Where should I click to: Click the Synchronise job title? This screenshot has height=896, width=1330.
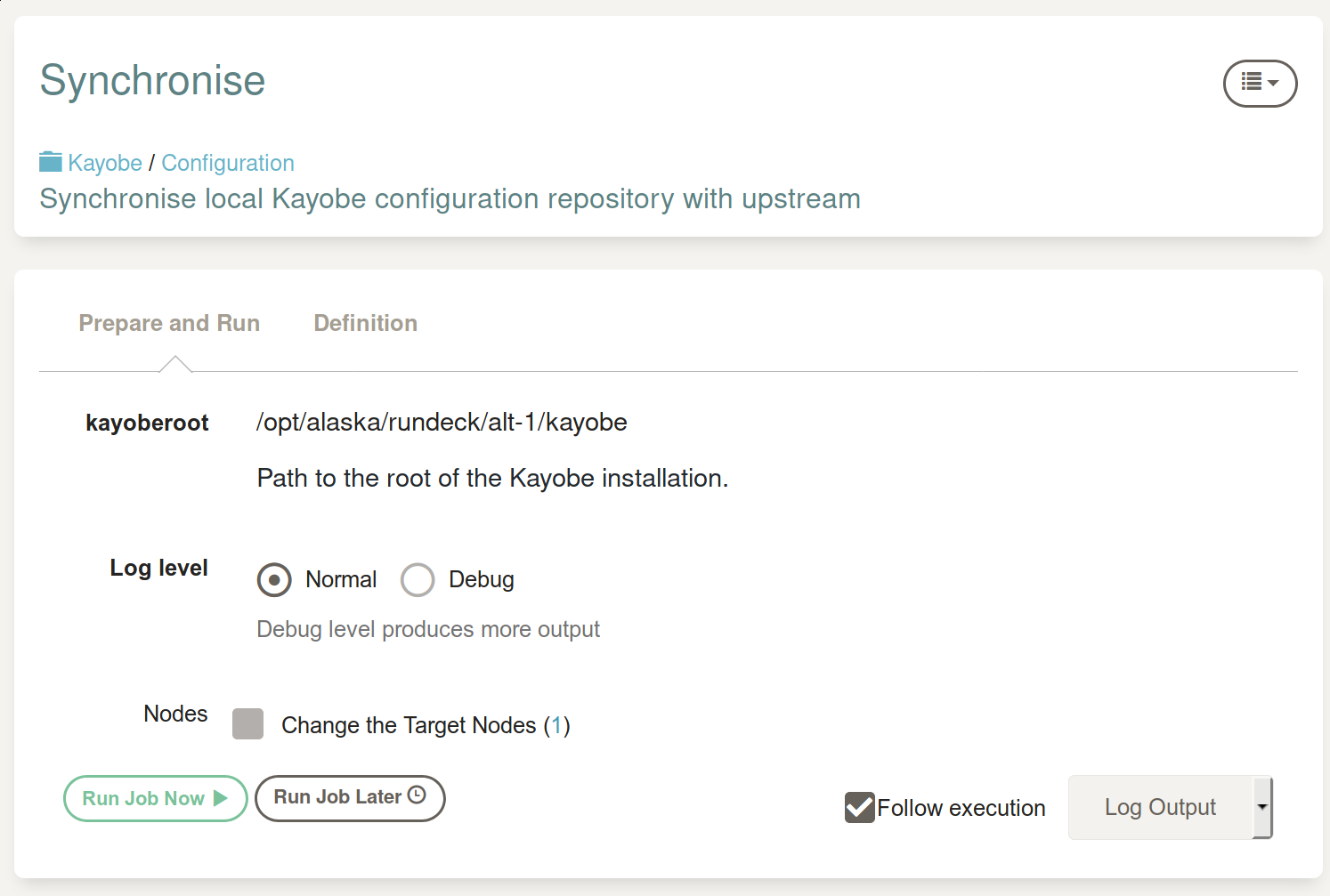152,80
